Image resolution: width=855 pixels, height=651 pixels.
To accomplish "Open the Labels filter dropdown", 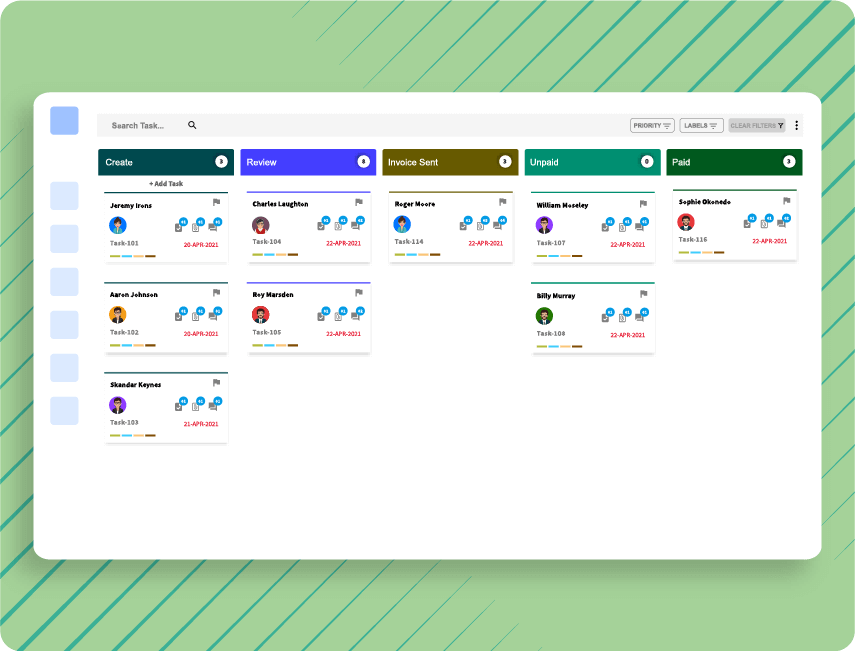I will 702,125.
